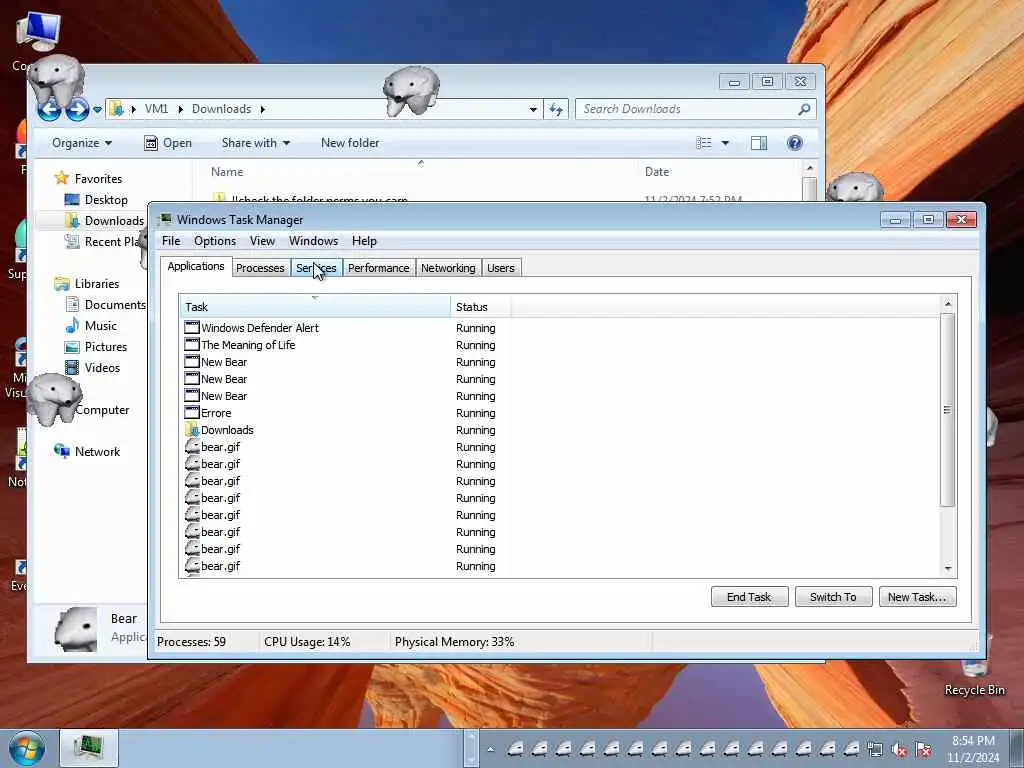Open the Help menu in Task Manager
1024x768 pixels.
click(364, 241)
